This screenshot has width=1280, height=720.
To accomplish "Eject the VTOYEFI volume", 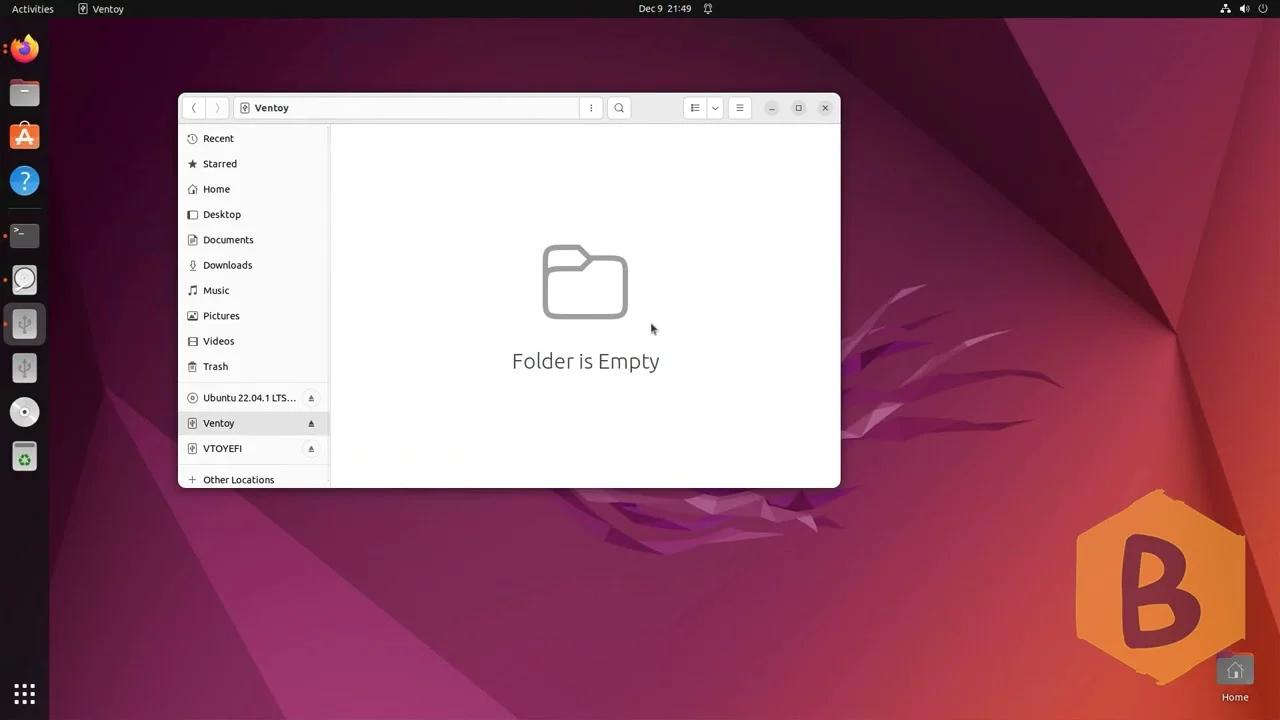I will pos(311,449).
